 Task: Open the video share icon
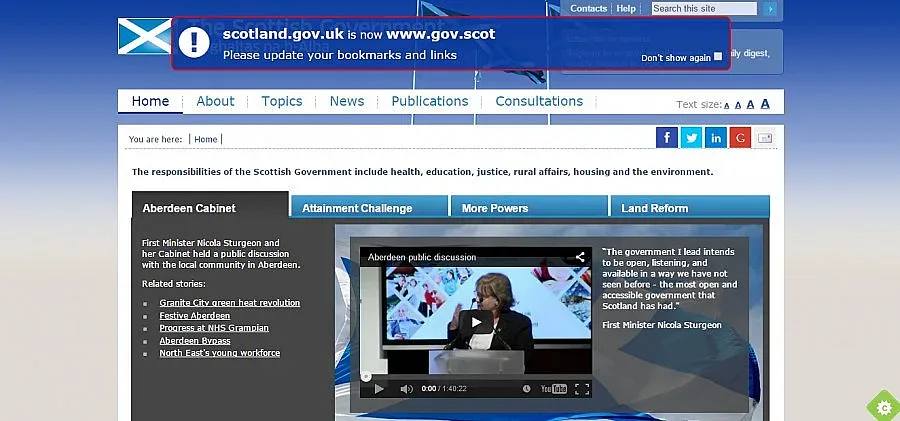click(579, 257)
